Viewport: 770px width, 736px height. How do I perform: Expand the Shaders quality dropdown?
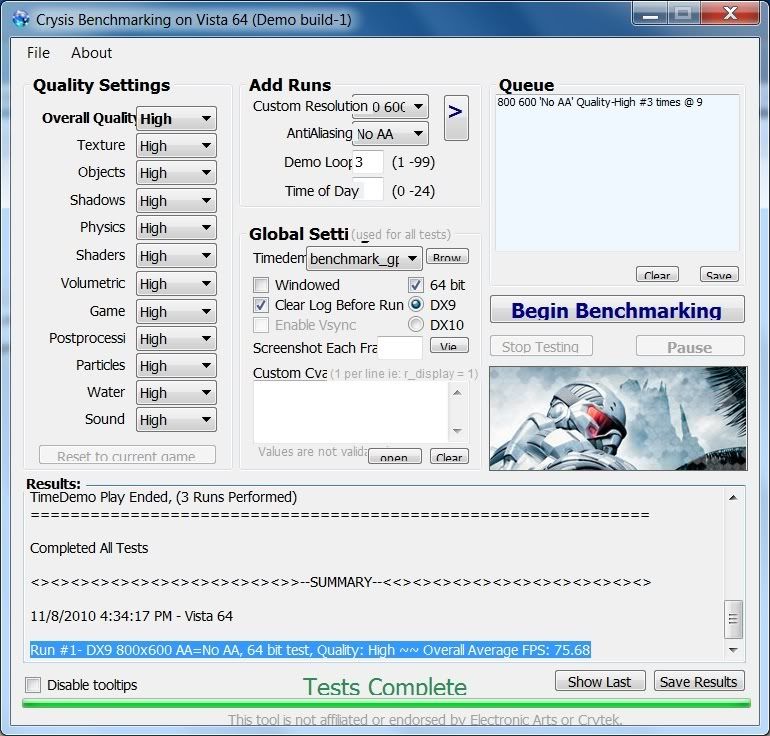(176, 256)
